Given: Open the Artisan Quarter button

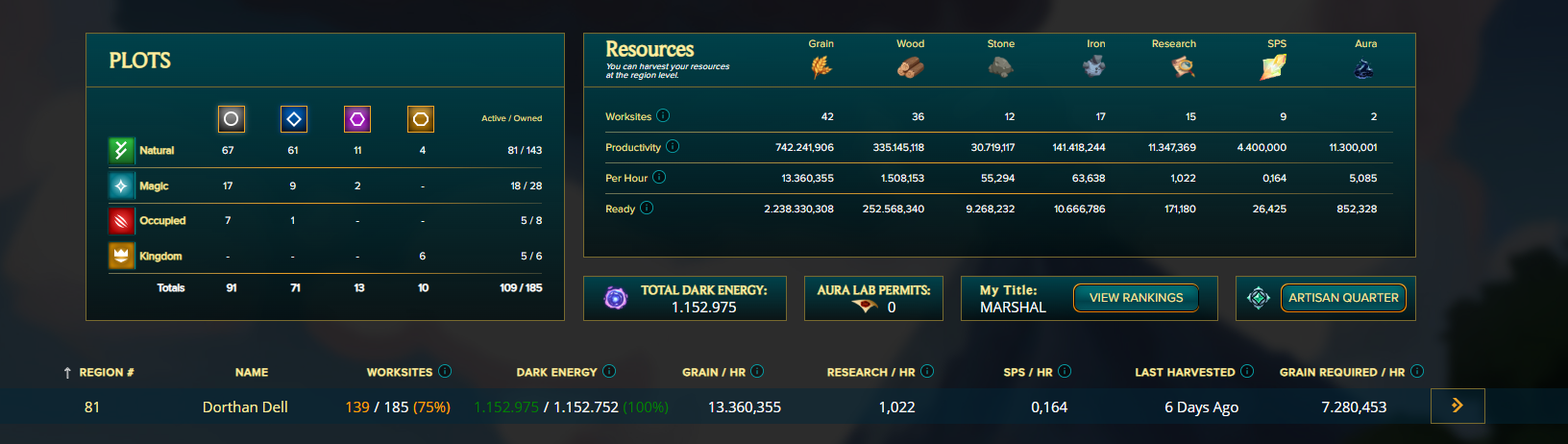Looking at the screenshot, I should pos(1342,298).
